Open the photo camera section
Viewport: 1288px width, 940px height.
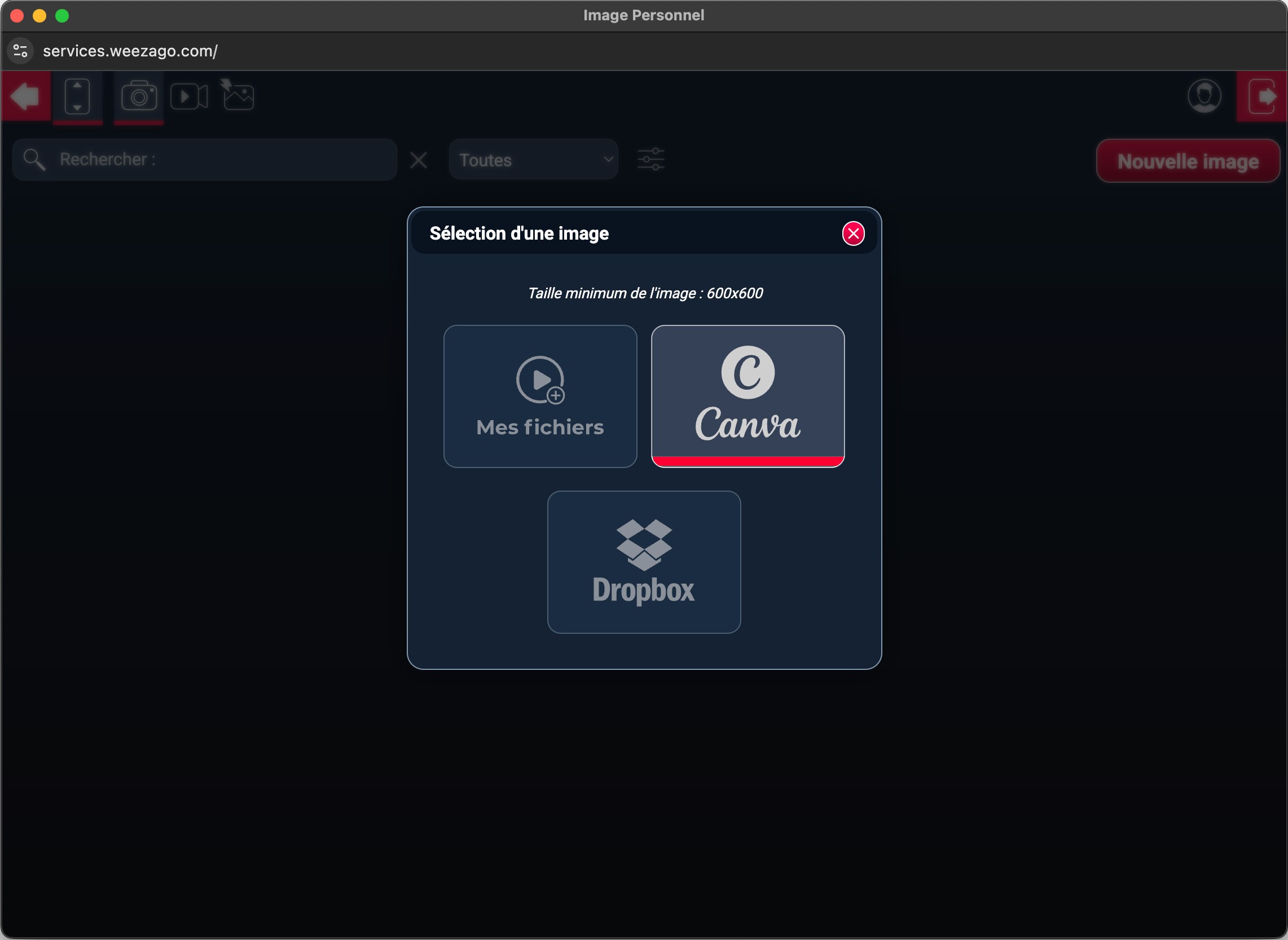(139, 96)
